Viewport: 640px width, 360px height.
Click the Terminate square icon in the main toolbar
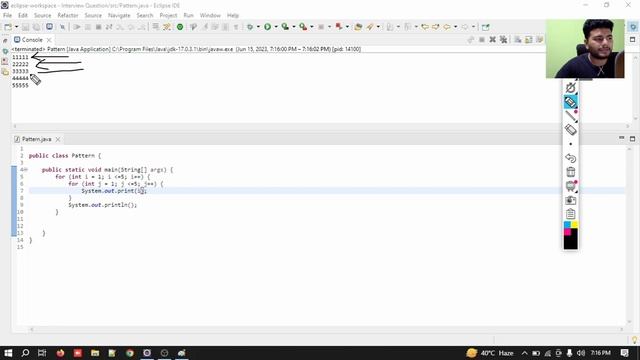98,27
